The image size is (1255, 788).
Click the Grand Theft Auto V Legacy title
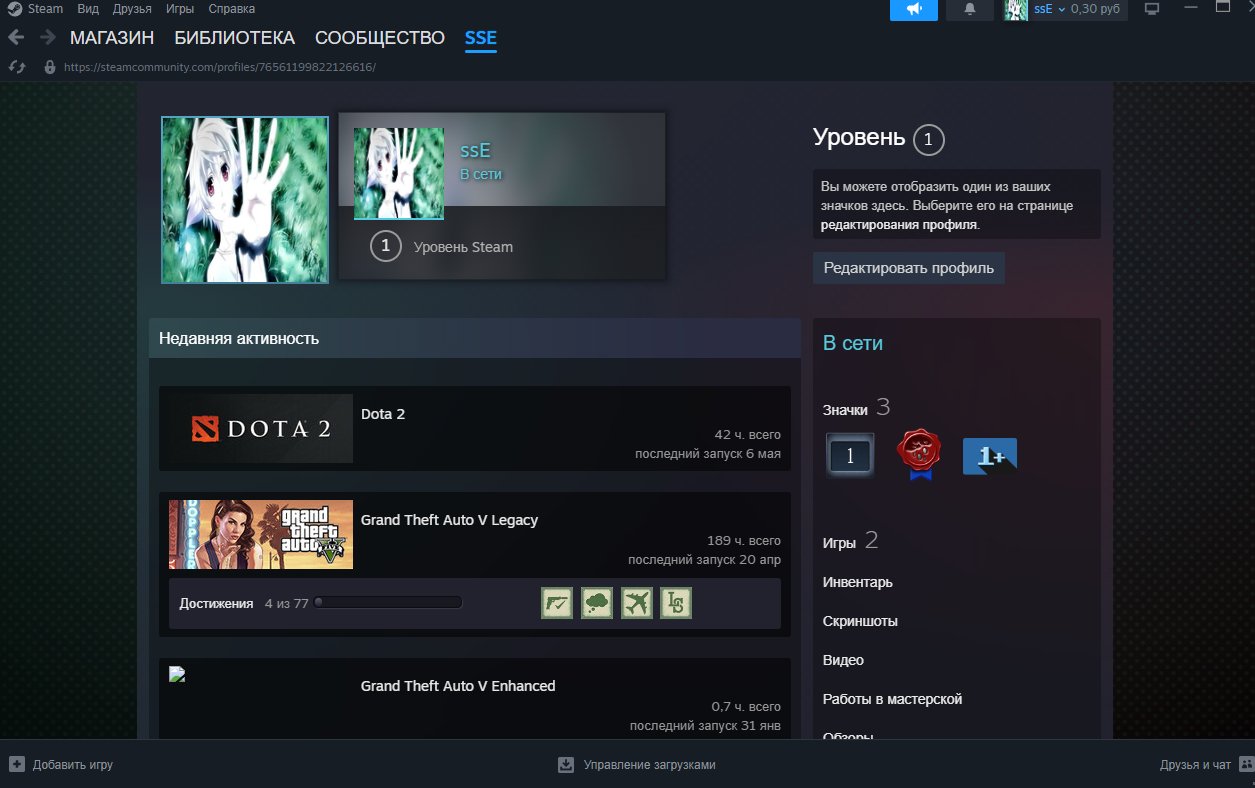(x=449, y=520)
